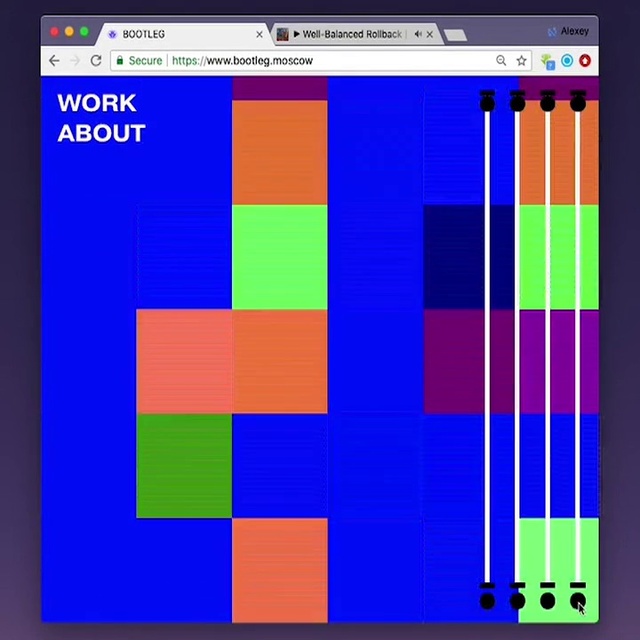Screen dimensions: 640x640
Task: Click the red extension icon in the toolbar
Action: pos(584,61)
